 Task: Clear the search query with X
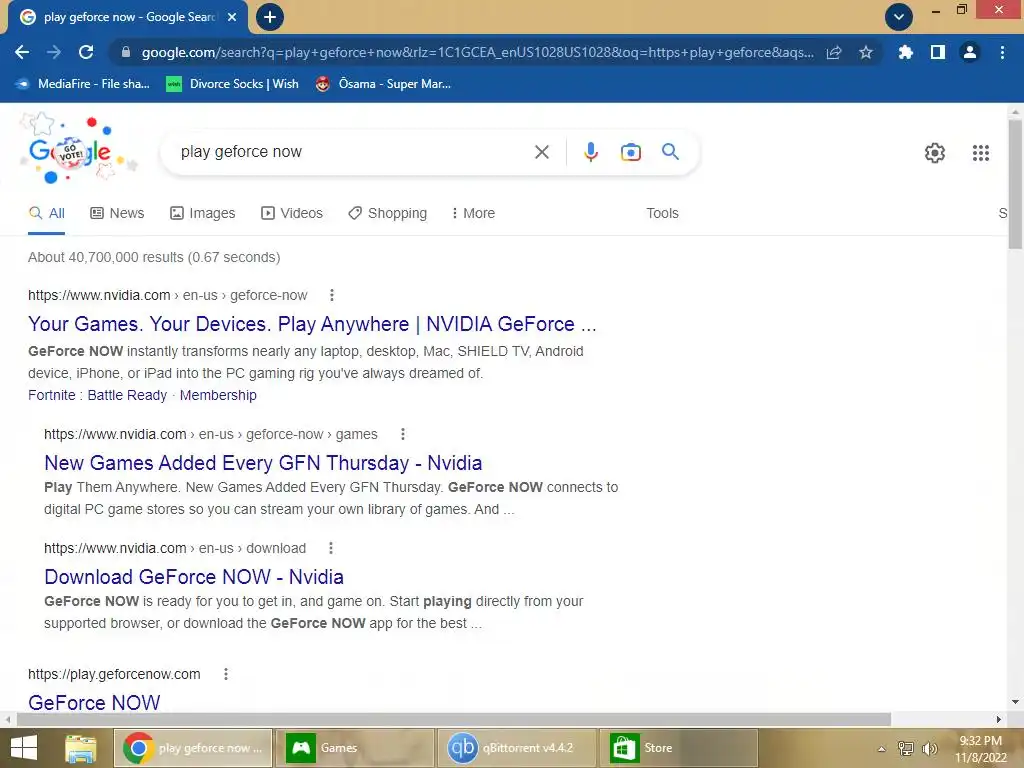[x=541, y=152]
